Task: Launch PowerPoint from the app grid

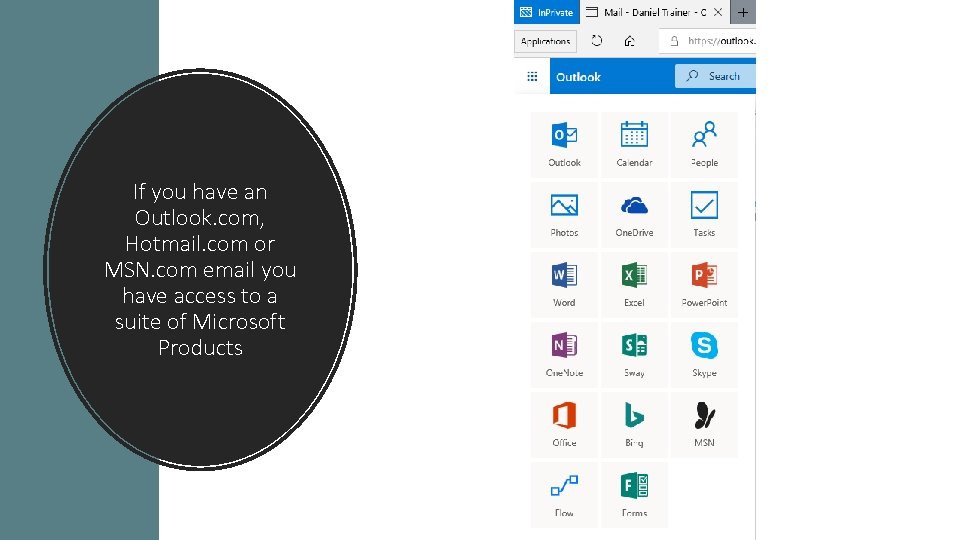Action: point(704,285)
